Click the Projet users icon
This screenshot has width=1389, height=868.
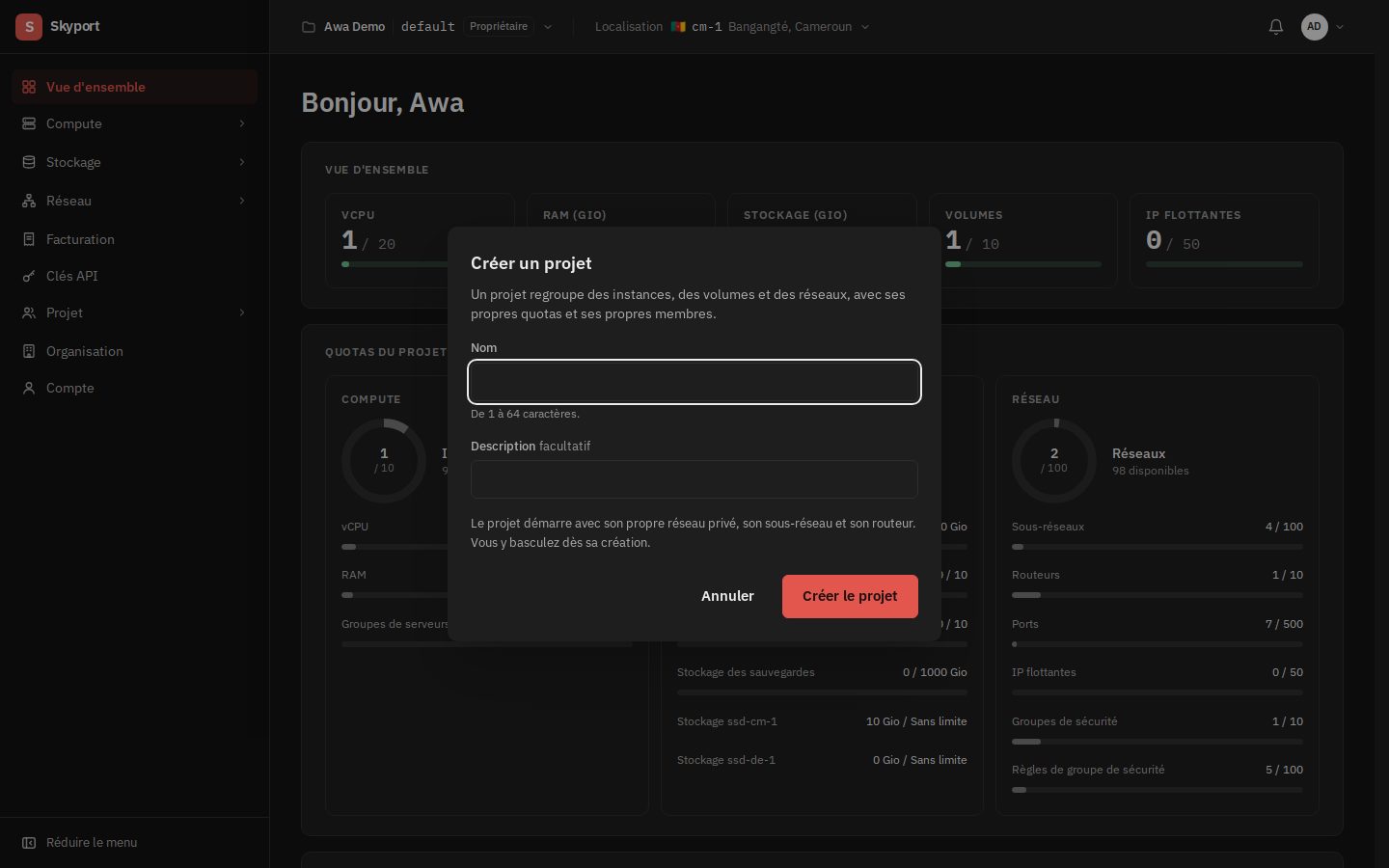(x=29, y=312)
